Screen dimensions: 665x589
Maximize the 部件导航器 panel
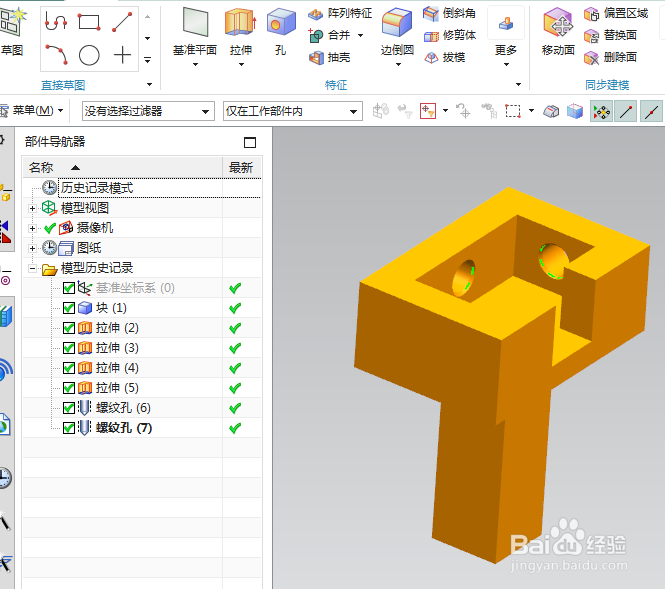click(250, 142)
